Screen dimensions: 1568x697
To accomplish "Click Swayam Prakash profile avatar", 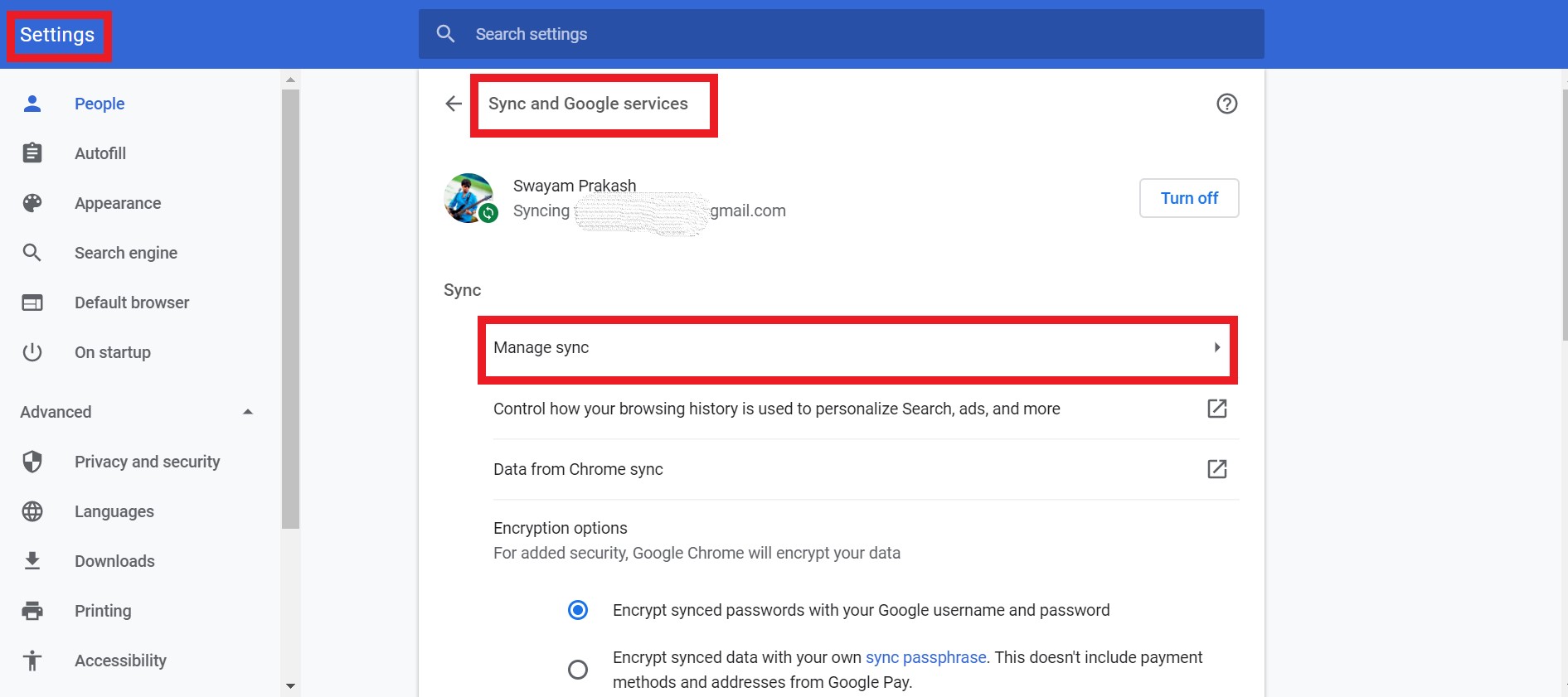I will 469,198.
